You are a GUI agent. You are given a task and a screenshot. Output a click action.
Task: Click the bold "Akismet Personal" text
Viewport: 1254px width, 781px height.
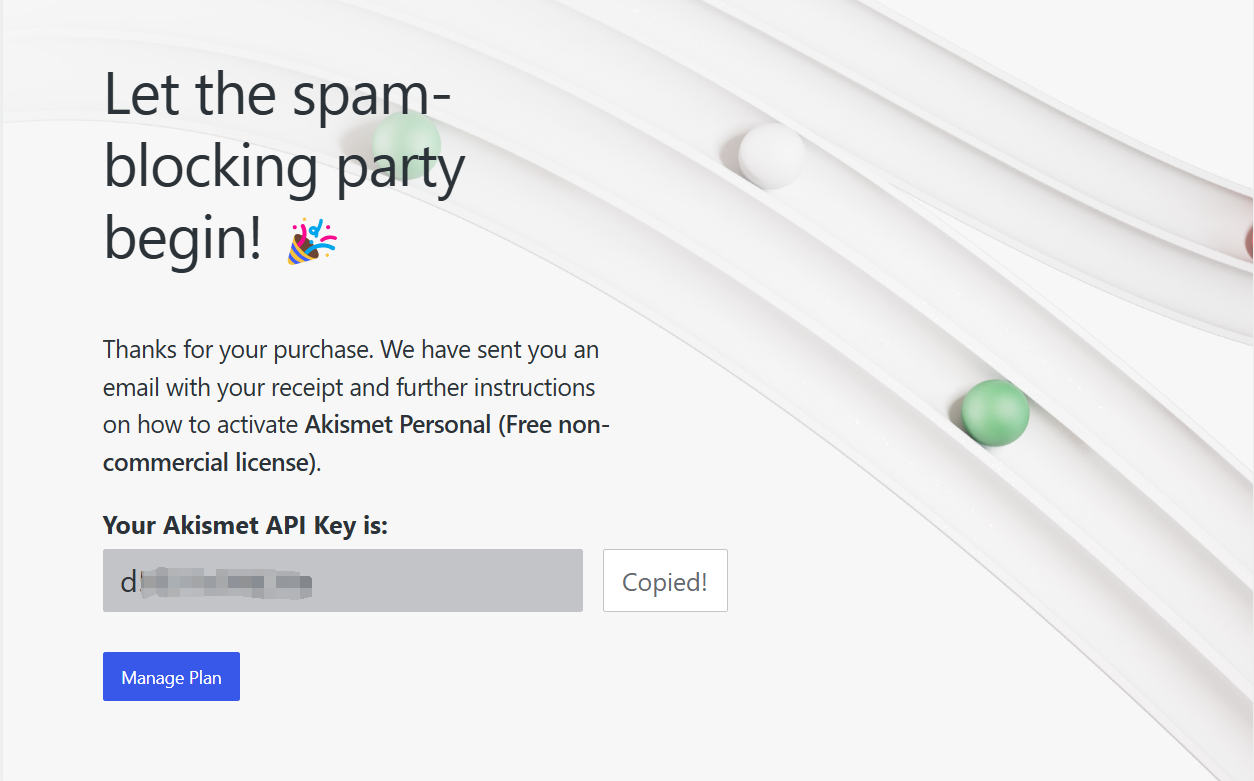[397, 425]
